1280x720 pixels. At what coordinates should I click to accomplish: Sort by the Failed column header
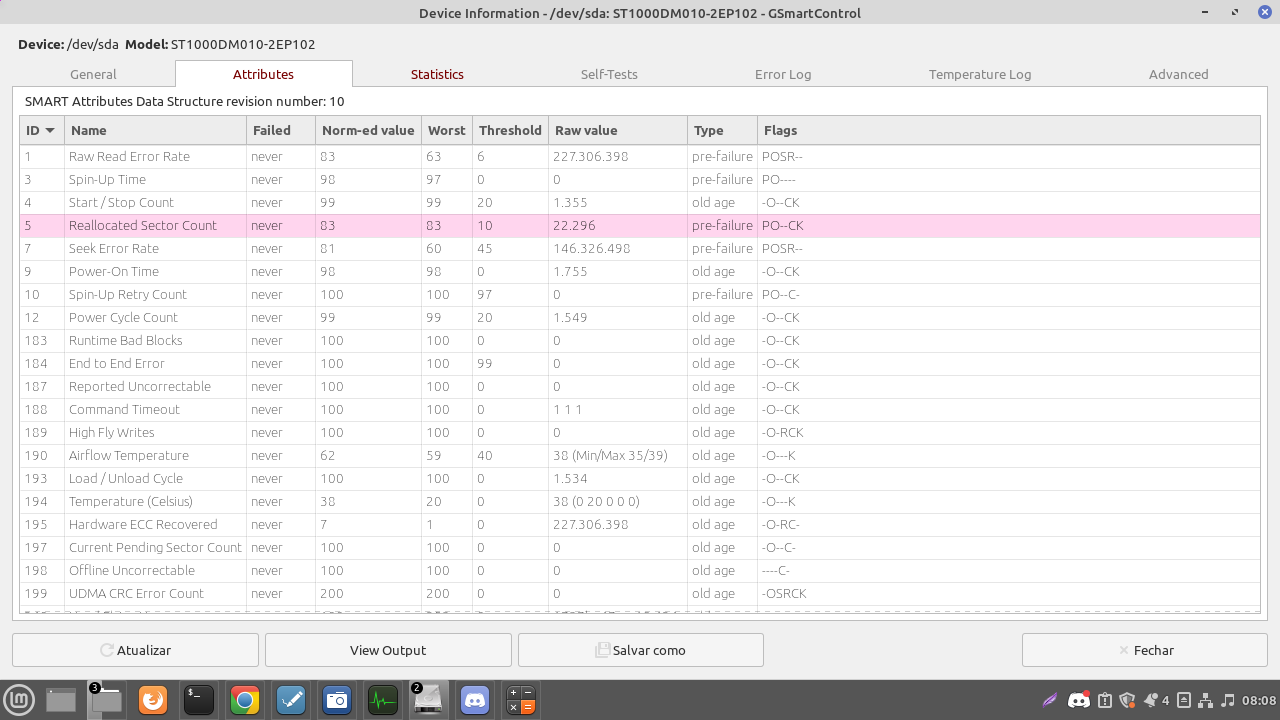tap(281, 130)
